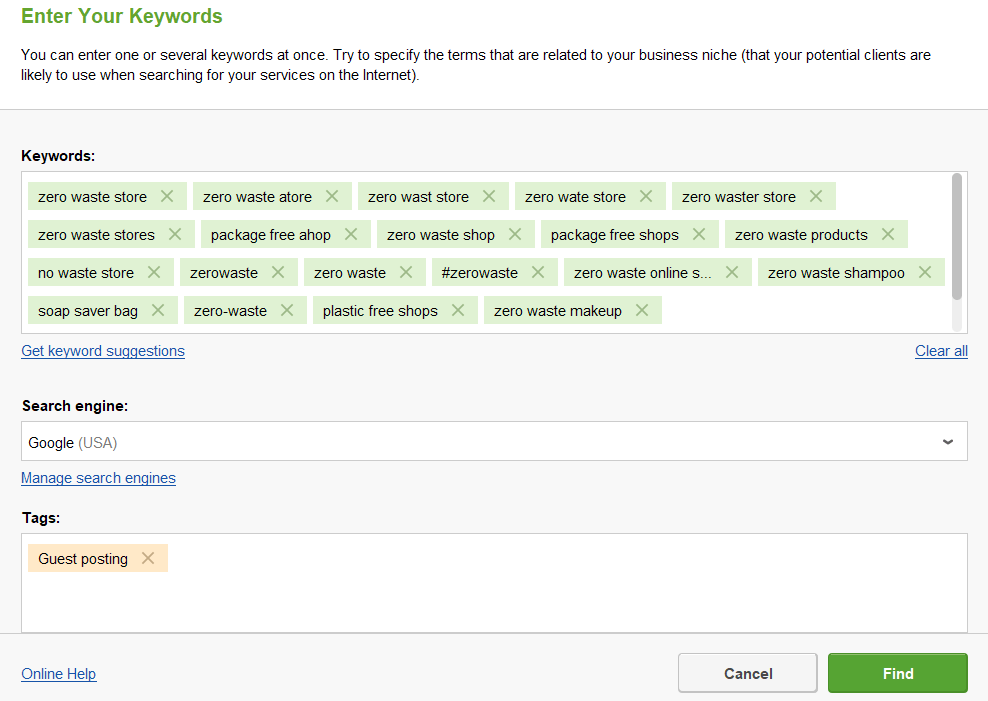Image resolution: width=988 pixels, height=701 pixels.
Task: Click the Cancel button
Action: pyautogui.click(x=747, y=673)
